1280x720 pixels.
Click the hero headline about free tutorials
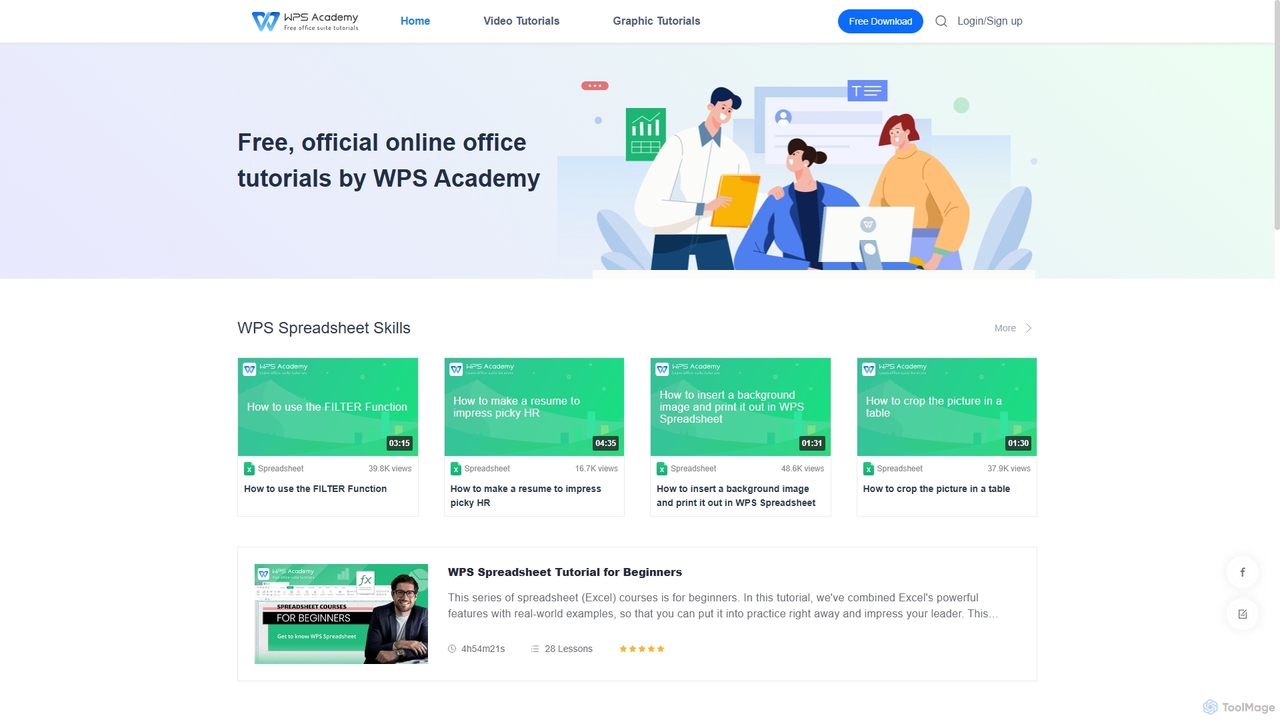(389, 160)
